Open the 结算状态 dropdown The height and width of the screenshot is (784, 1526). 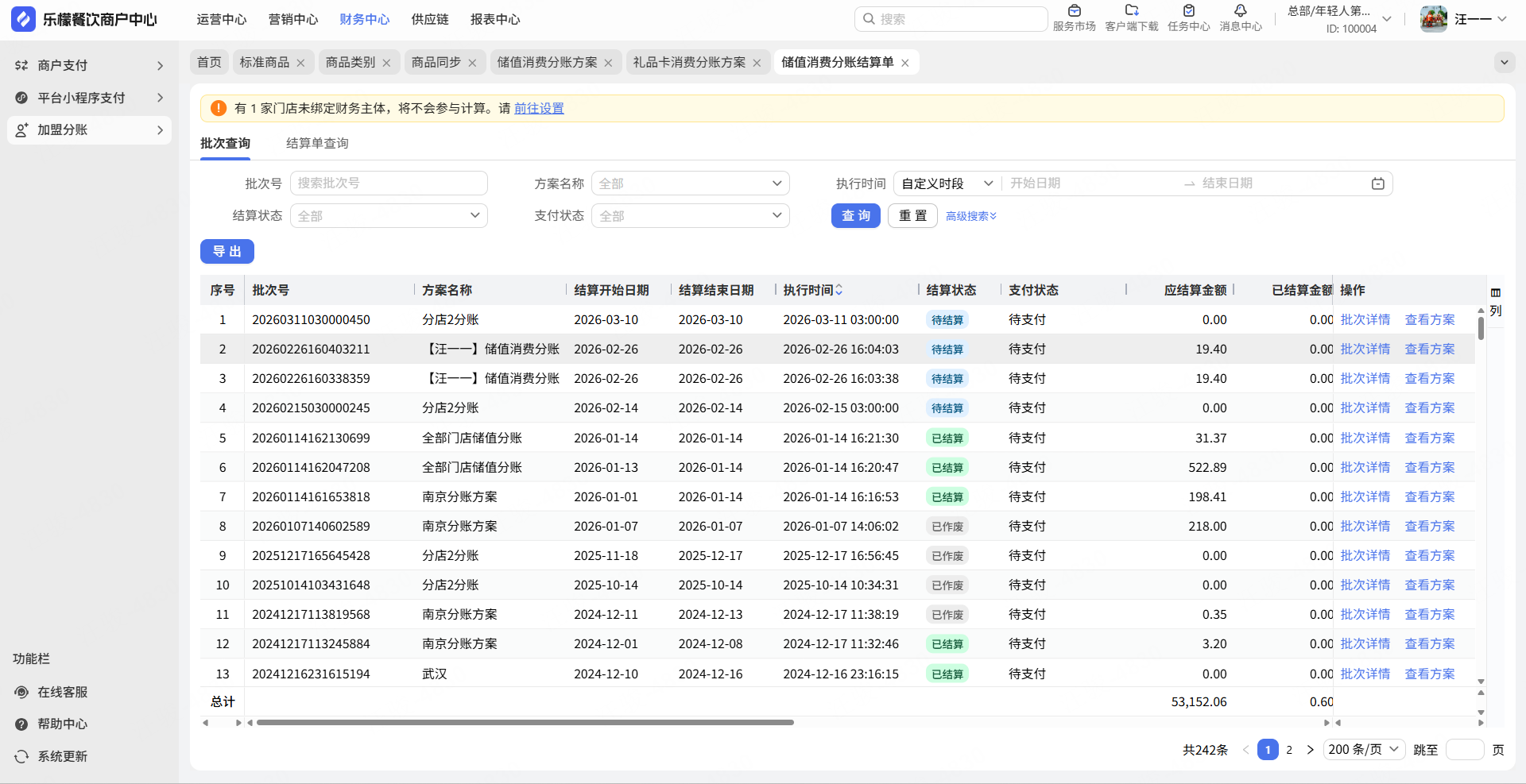(x=389, y=216)
